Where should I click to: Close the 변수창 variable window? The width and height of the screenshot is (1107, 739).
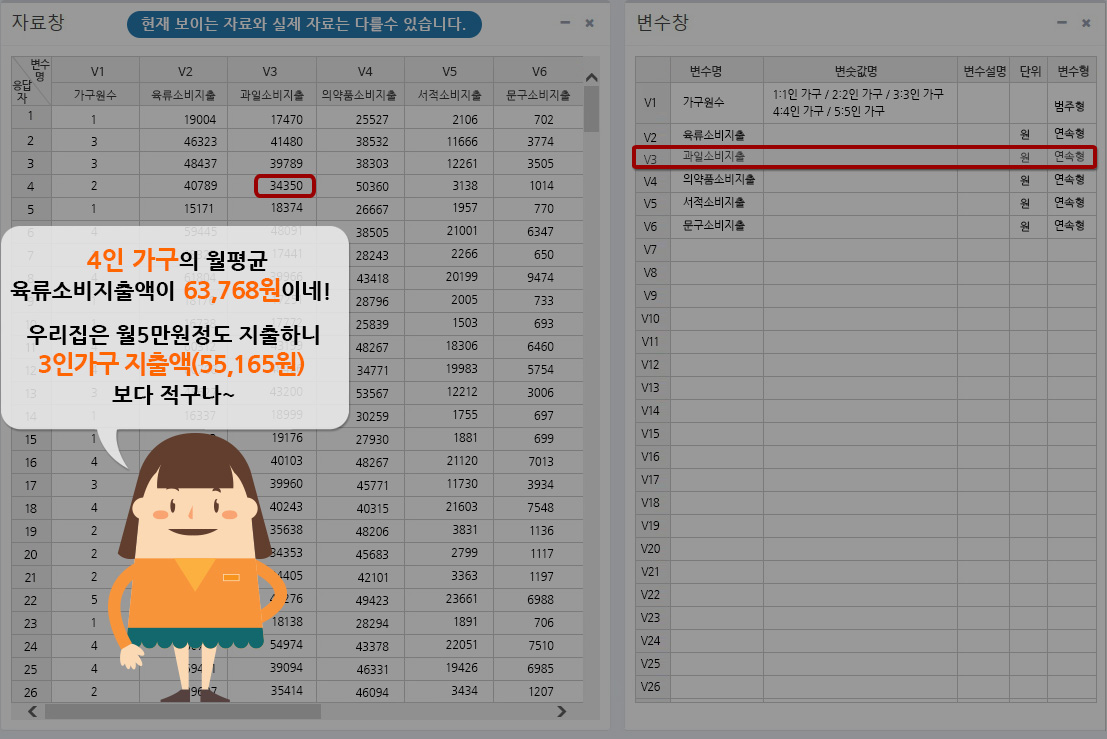(1086, 23)
